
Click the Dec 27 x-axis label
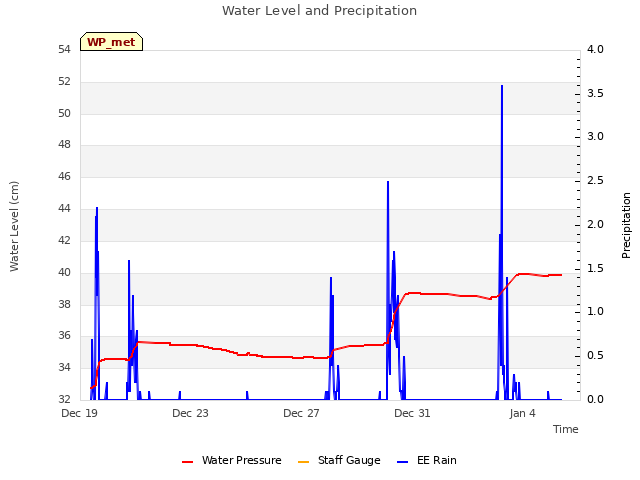click(x=301, y=413)
